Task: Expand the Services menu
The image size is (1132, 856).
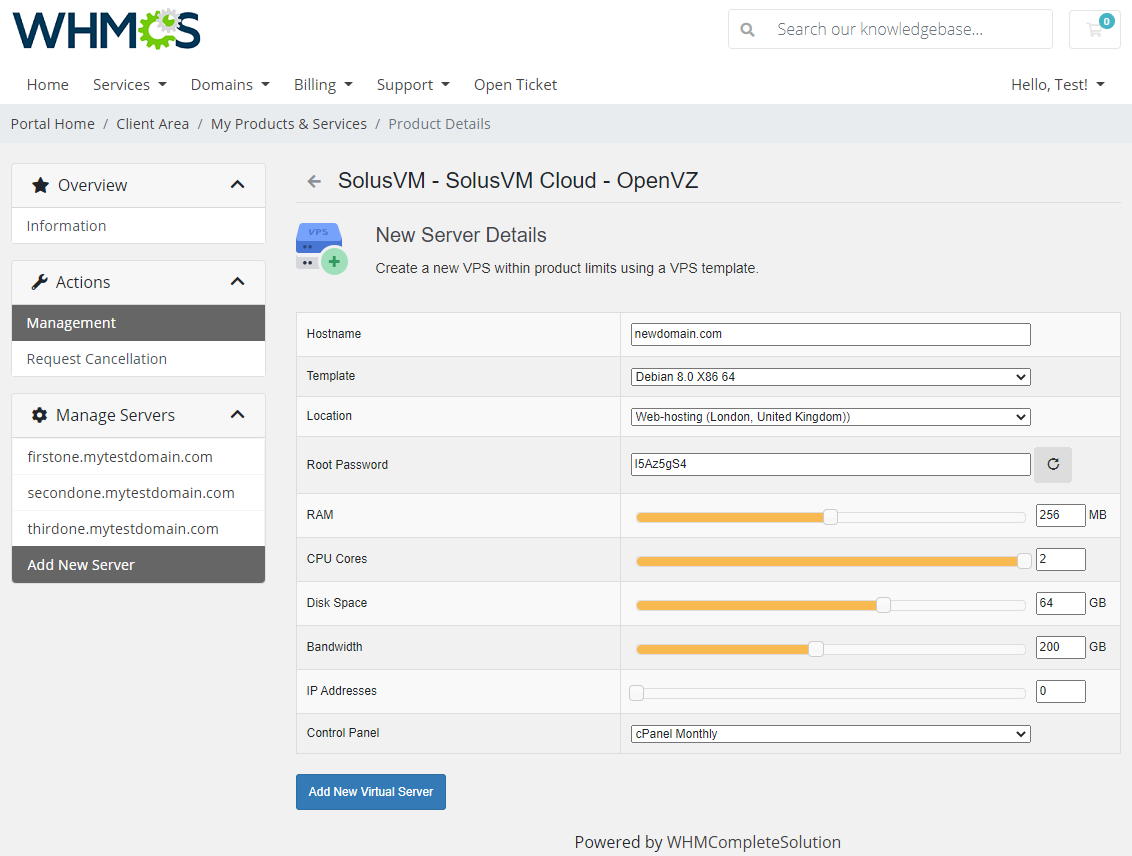Action: tap(129, 85)
